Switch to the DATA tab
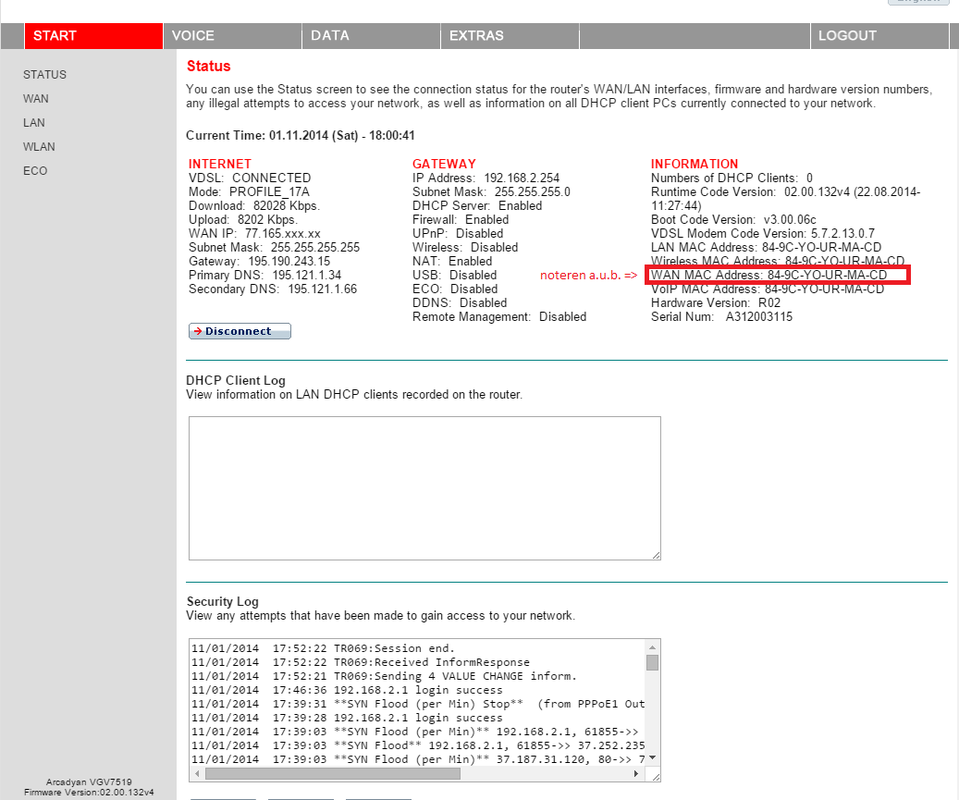The height and width of the screenshot is (800, 959). (371, 36)
